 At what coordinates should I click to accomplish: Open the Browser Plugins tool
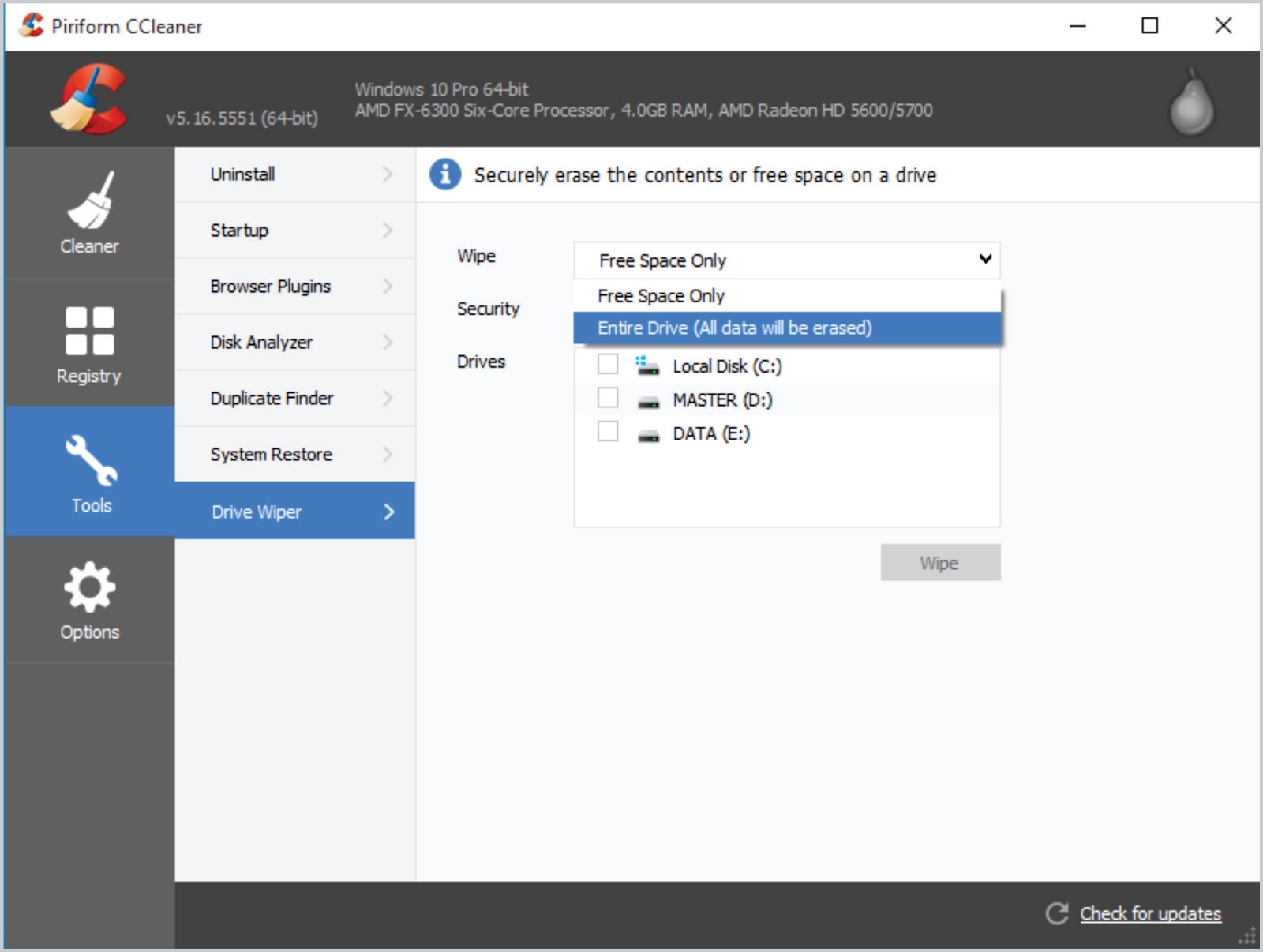294,287
